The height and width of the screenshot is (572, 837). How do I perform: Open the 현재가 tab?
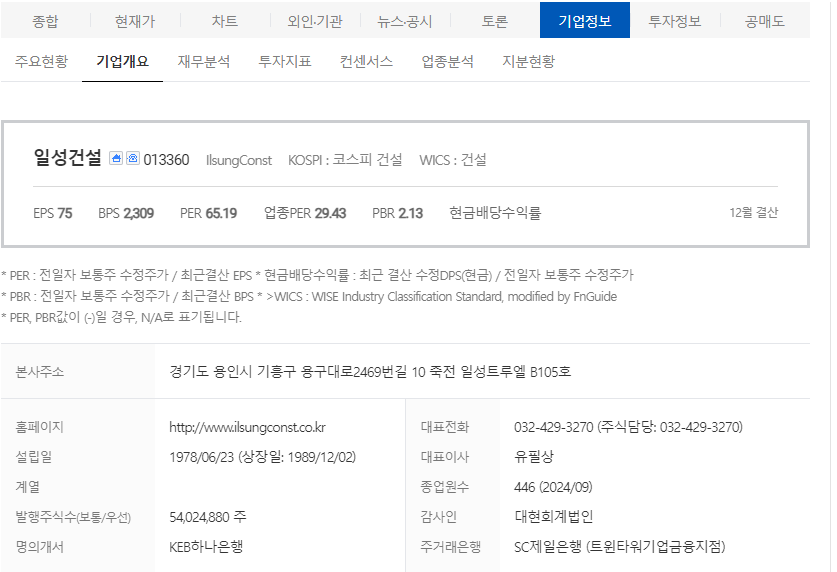[x=135, y=21]
